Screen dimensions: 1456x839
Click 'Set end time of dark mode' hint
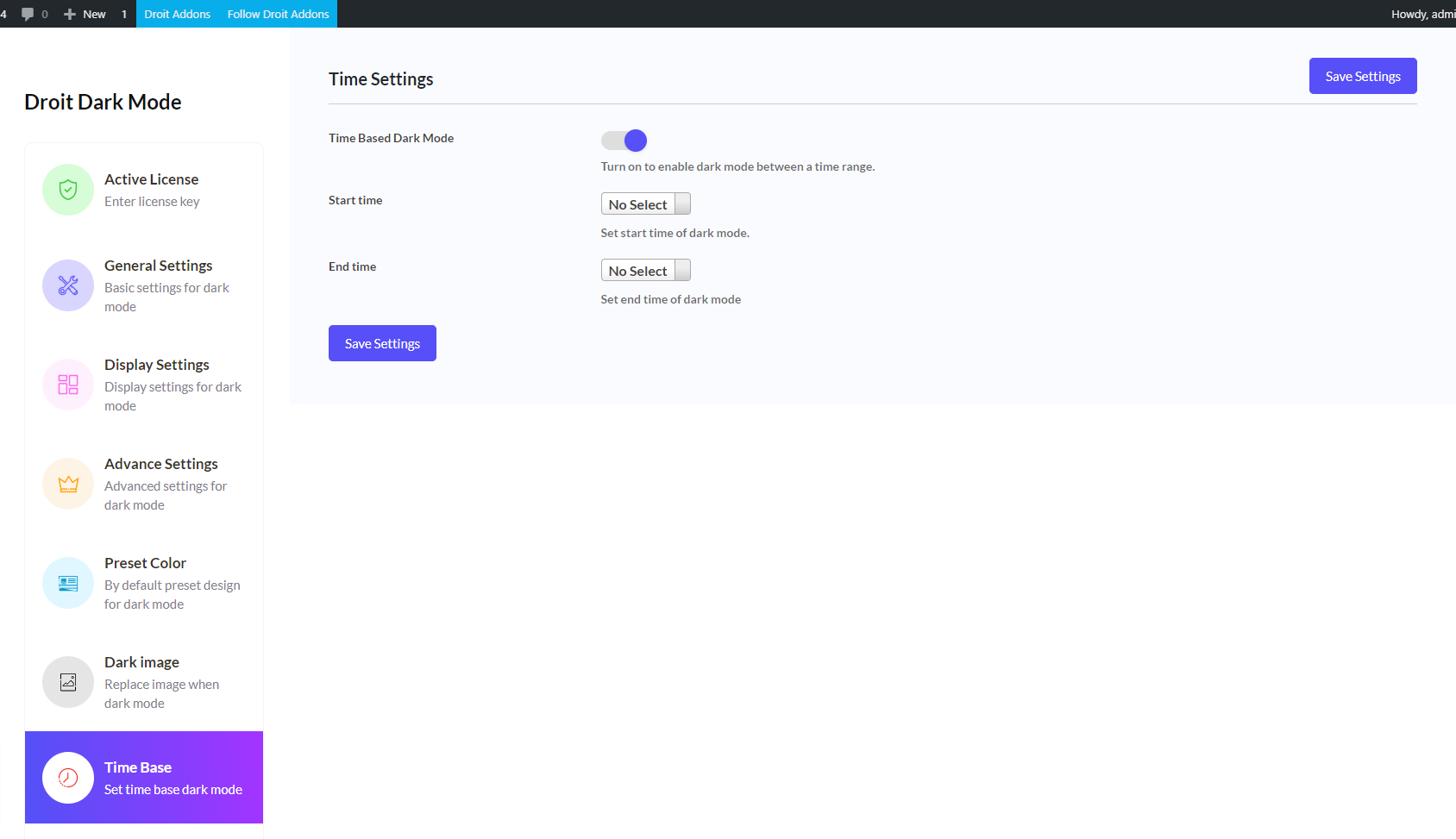671,299
